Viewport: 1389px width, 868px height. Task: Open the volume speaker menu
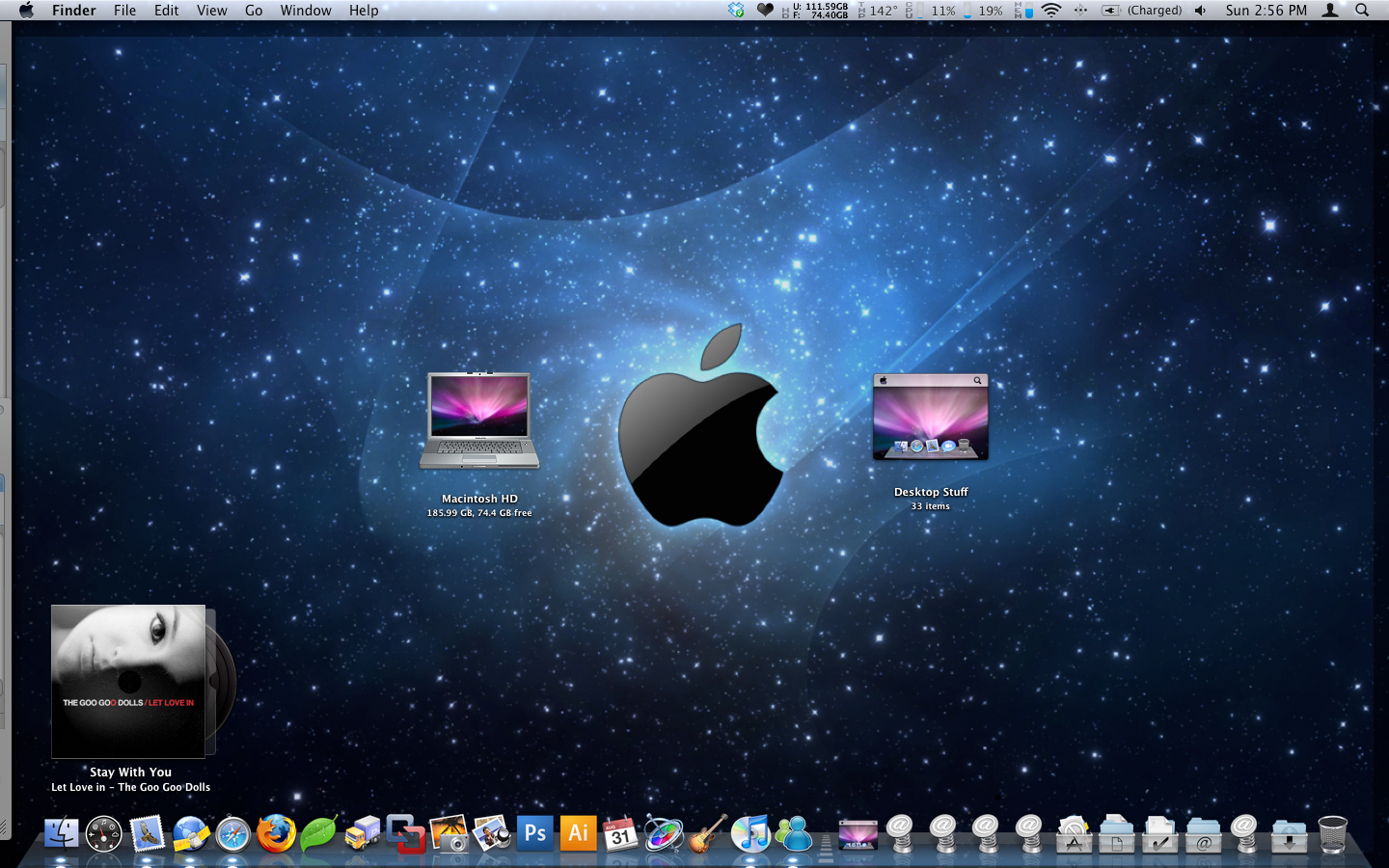click(1200, 11)
